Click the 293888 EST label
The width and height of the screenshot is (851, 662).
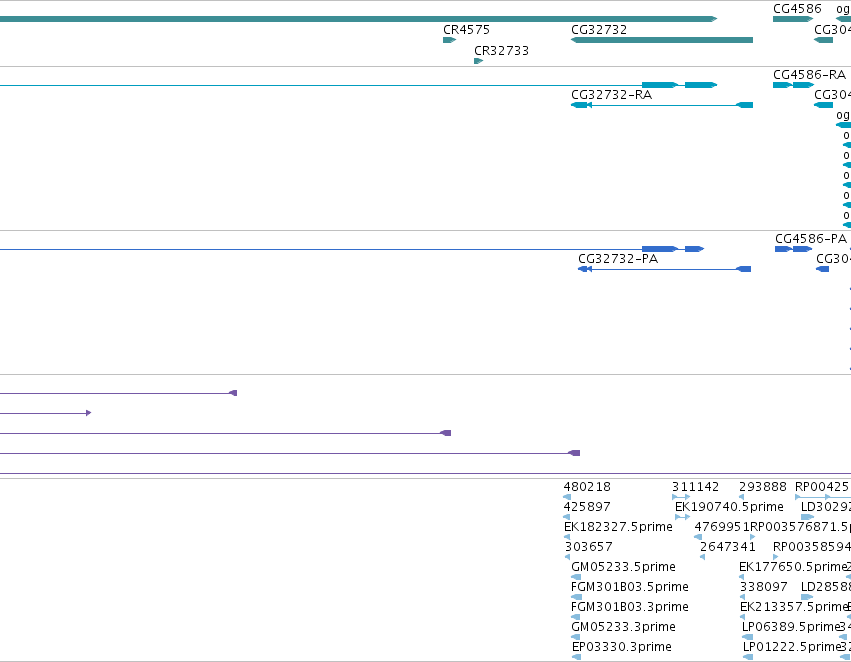coord(763,487)
